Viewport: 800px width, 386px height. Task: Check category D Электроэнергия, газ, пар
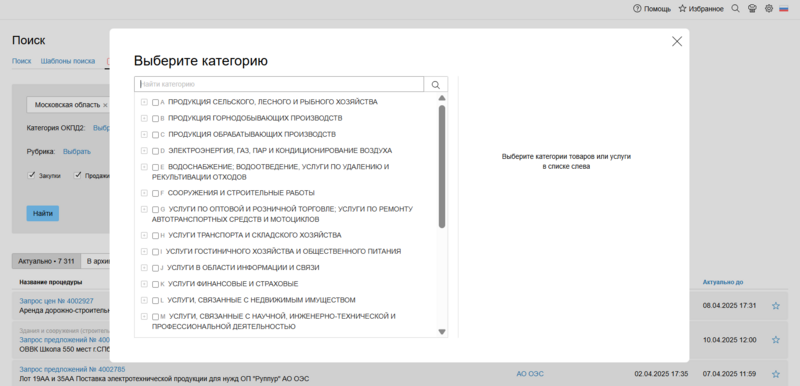pos(155,151)
